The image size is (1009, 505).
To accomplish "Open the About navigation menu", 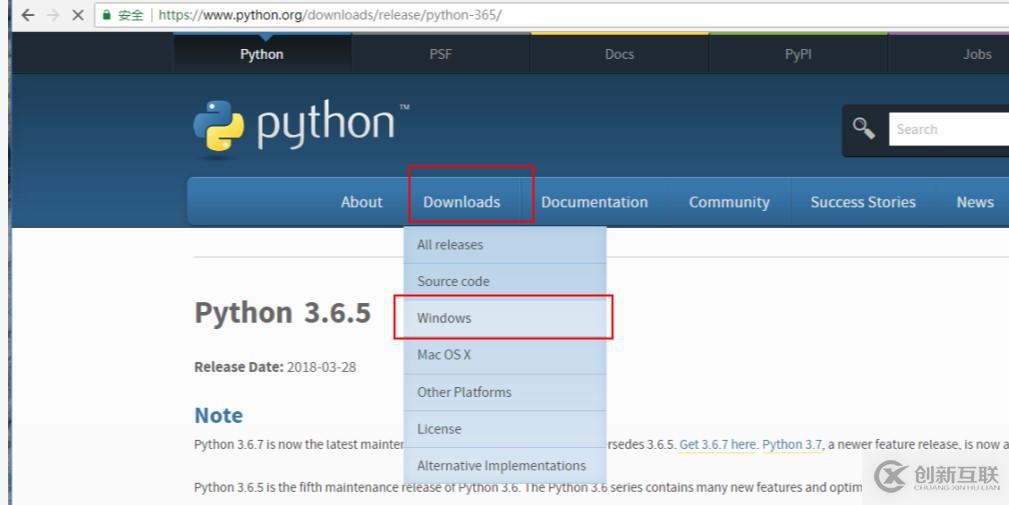I will [362, 202].
